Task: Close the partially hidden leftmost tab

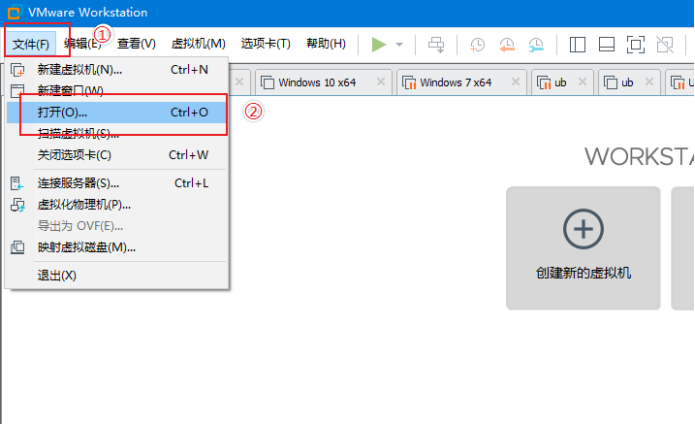Action: pos(239,82)
